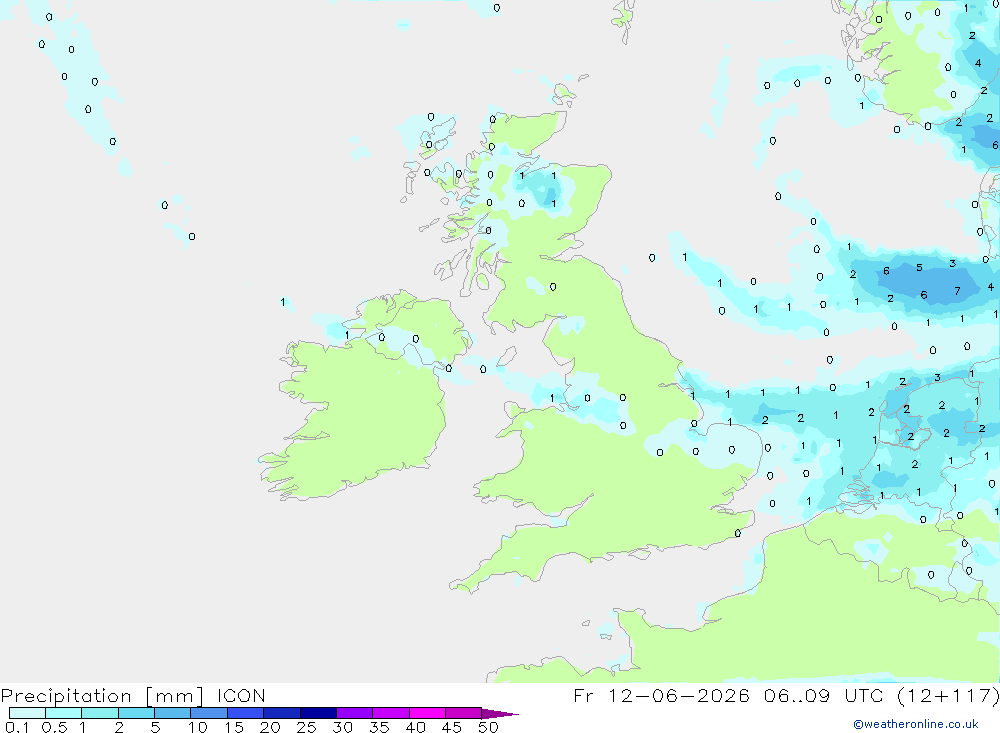Pick the 25–30 mm navy legend swatch

318,713
